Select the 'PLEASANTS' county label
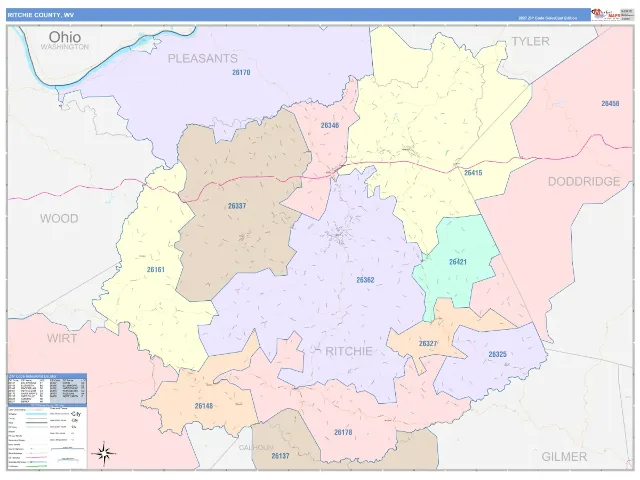This screenshot has height=480, width=640. [202, 58]
